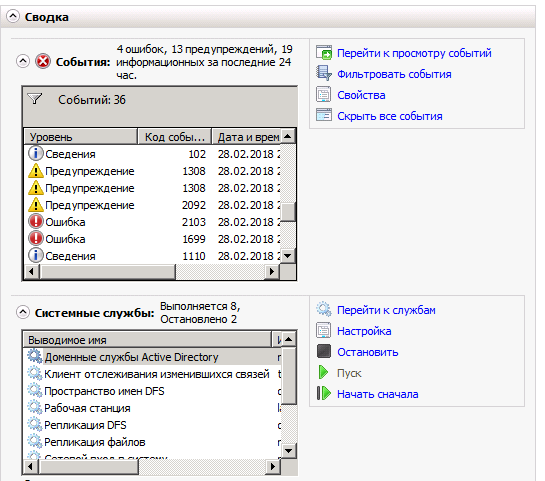Click the services list scroll down arrow

(x=289, y=451)
